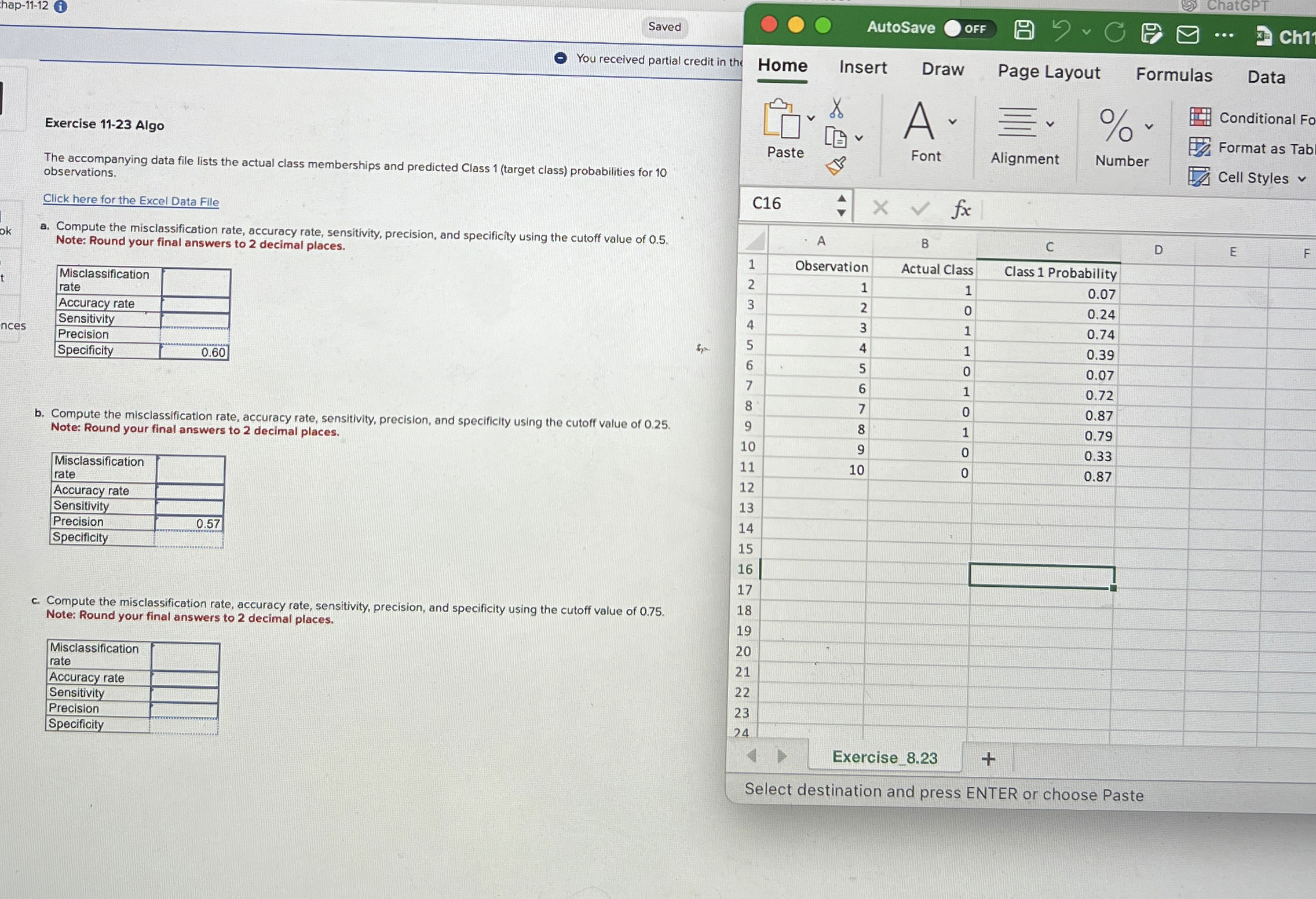Click the Font group icon

tap(919, 120)
